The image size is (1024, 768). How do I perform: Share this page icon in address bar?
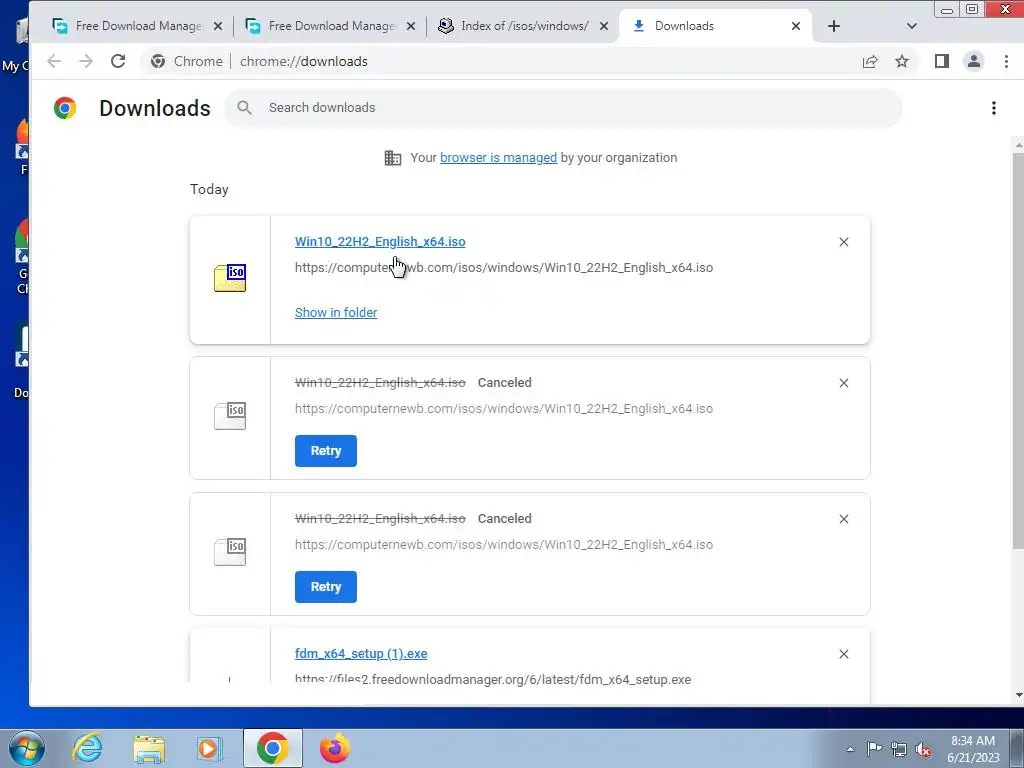coord(870,61)
